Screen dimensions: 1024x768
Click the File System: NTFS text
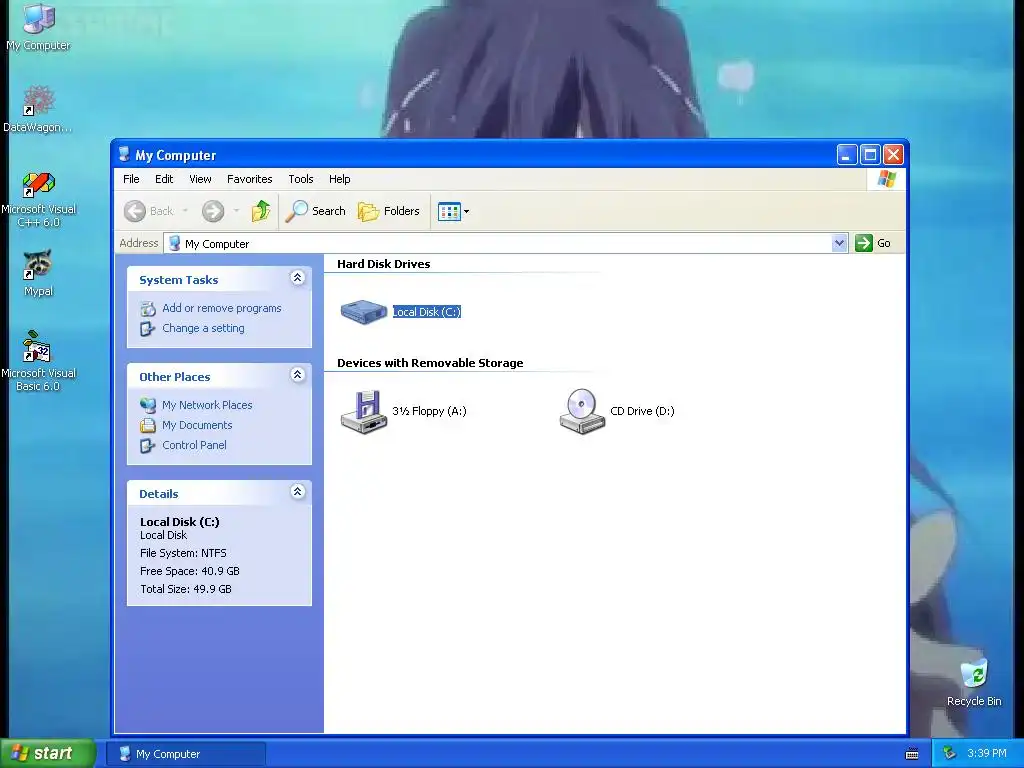(183, 553)
